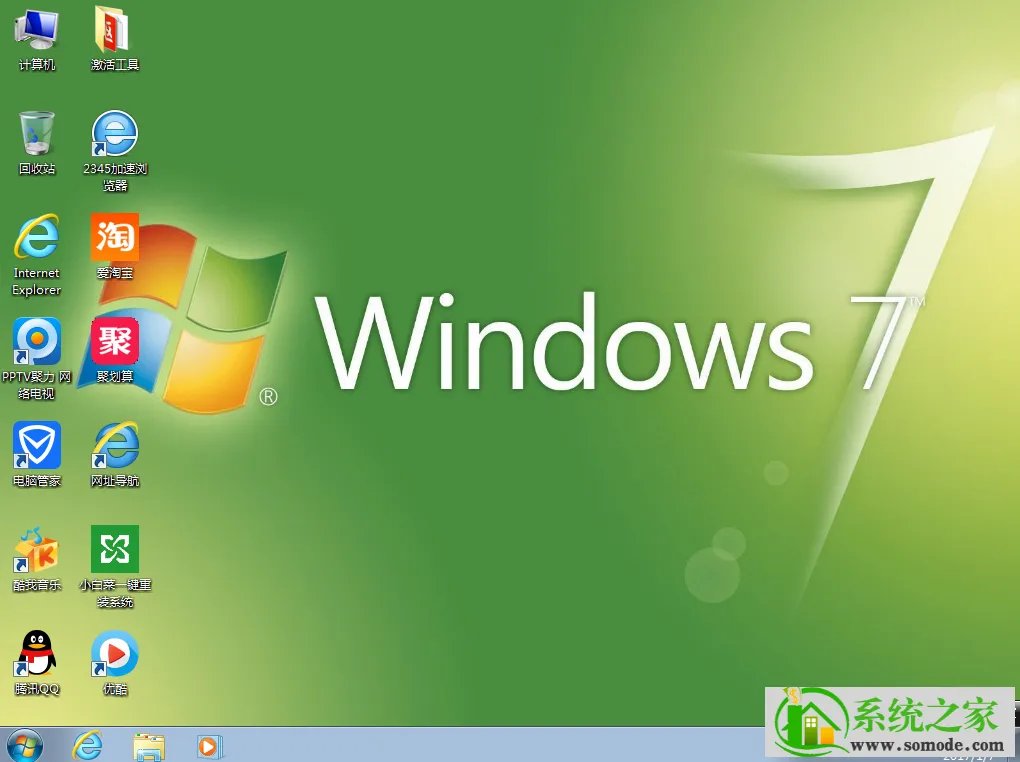Click the 爱淘宝 orange icon

[x=115, y=238]
